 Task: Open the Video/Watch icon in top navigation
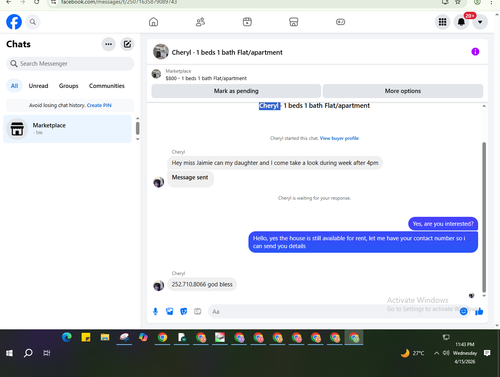[247, 22]
